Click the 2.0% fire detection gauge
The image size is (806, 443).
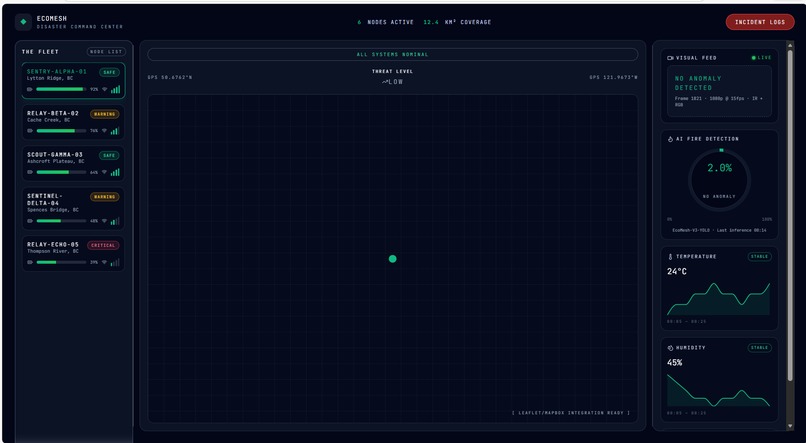[x=719, y=179]
